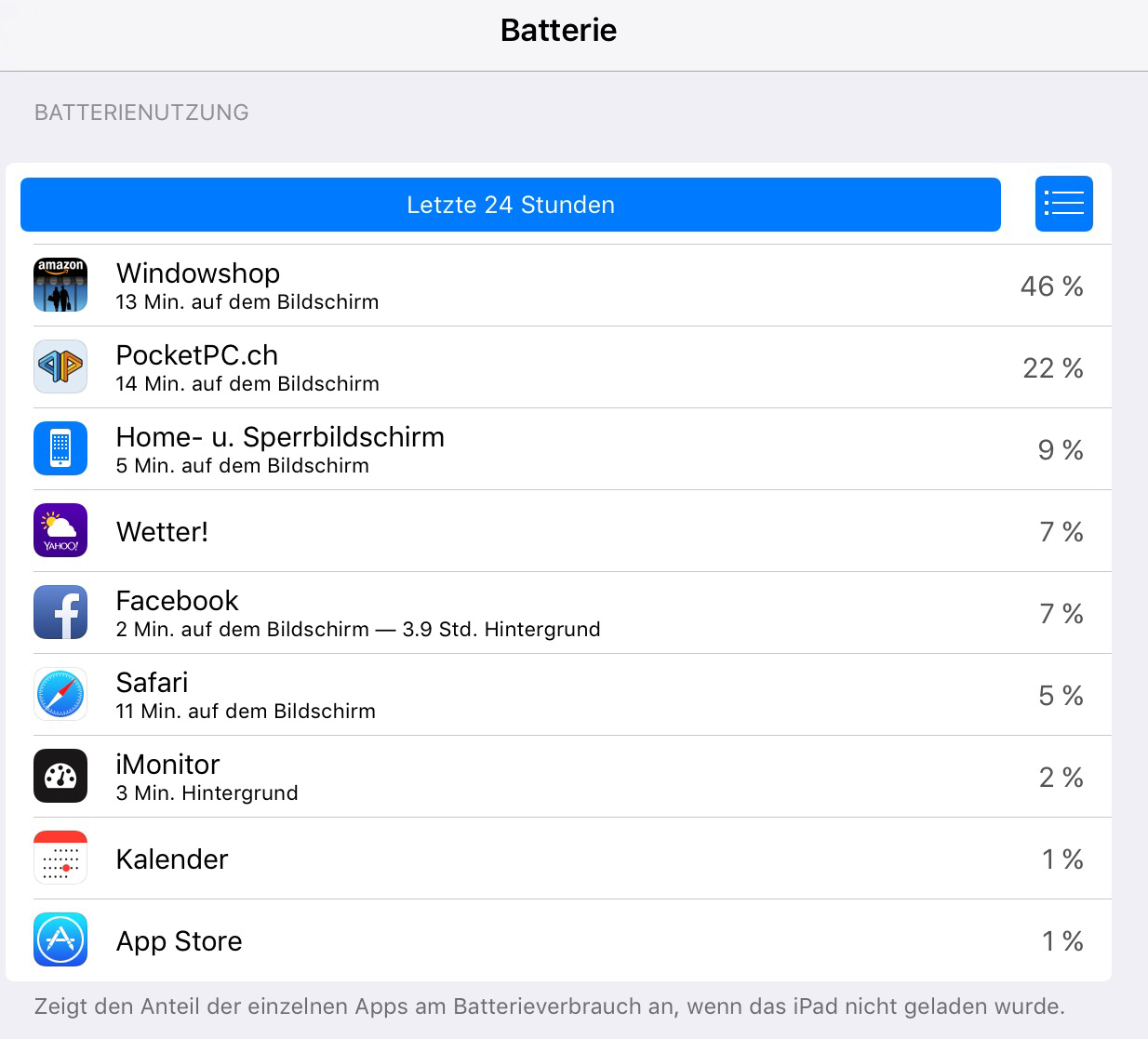
Task: Click the Safari 5 % usage value
Action: coord(1061,696)
